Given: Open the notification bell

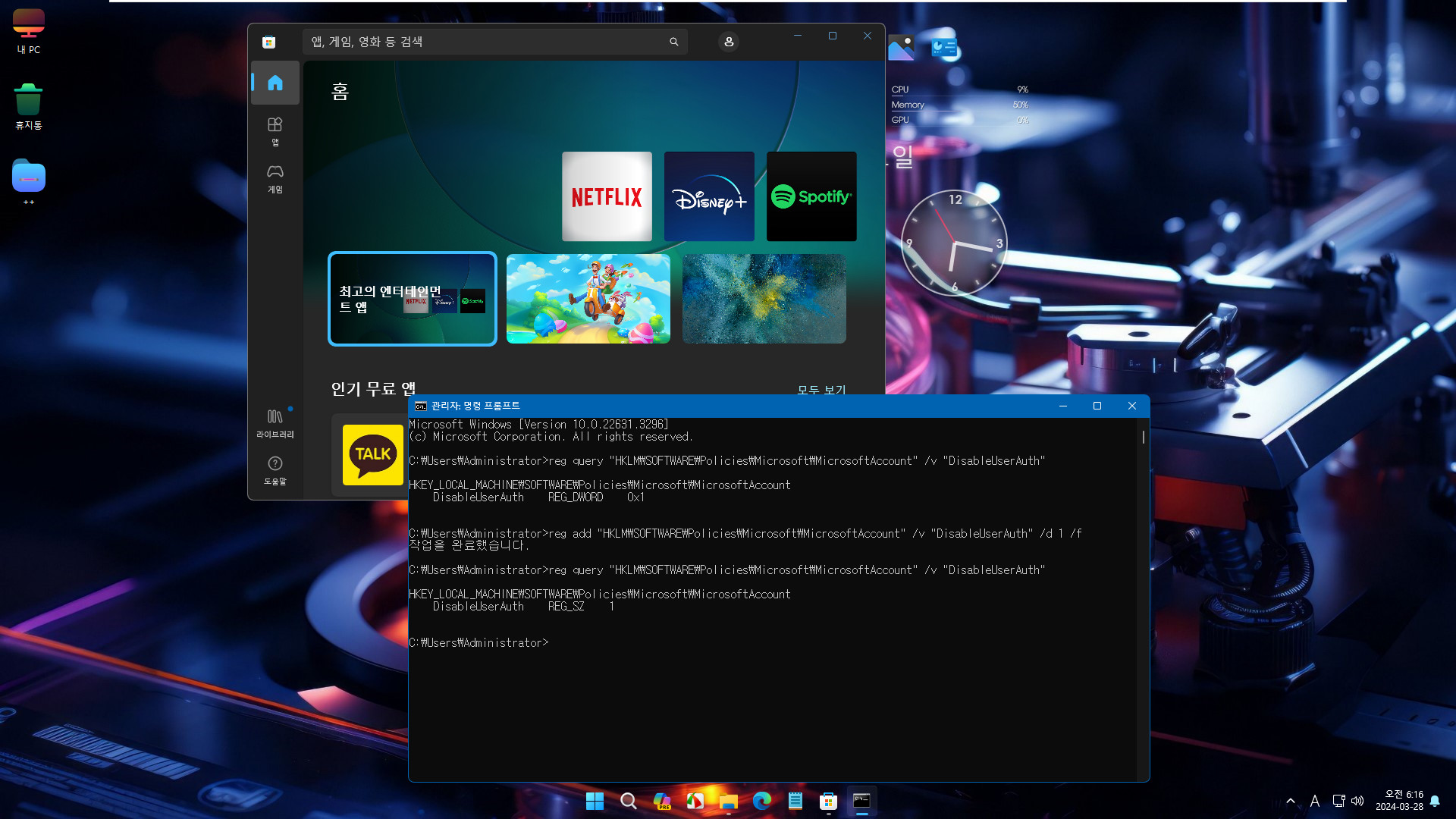Looking at the screenshot, I should pyautogui.click(x=1435, y=801).
